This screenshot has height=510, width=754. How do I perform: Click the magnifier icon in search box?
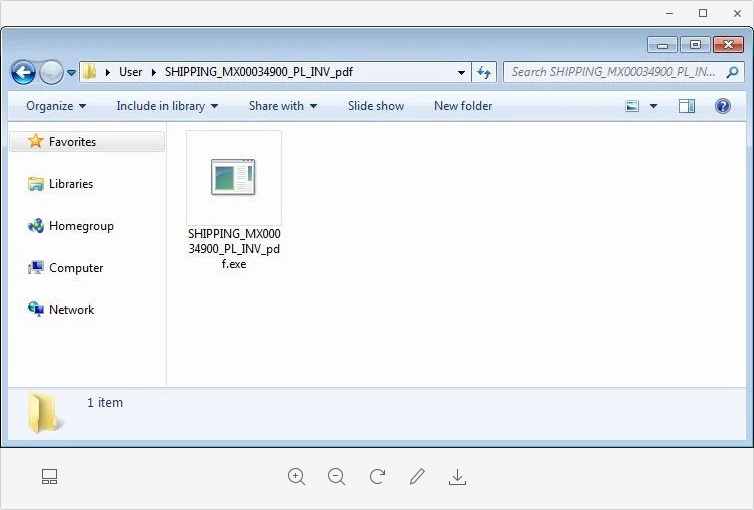pyautogui.click(x=732, y=72)
